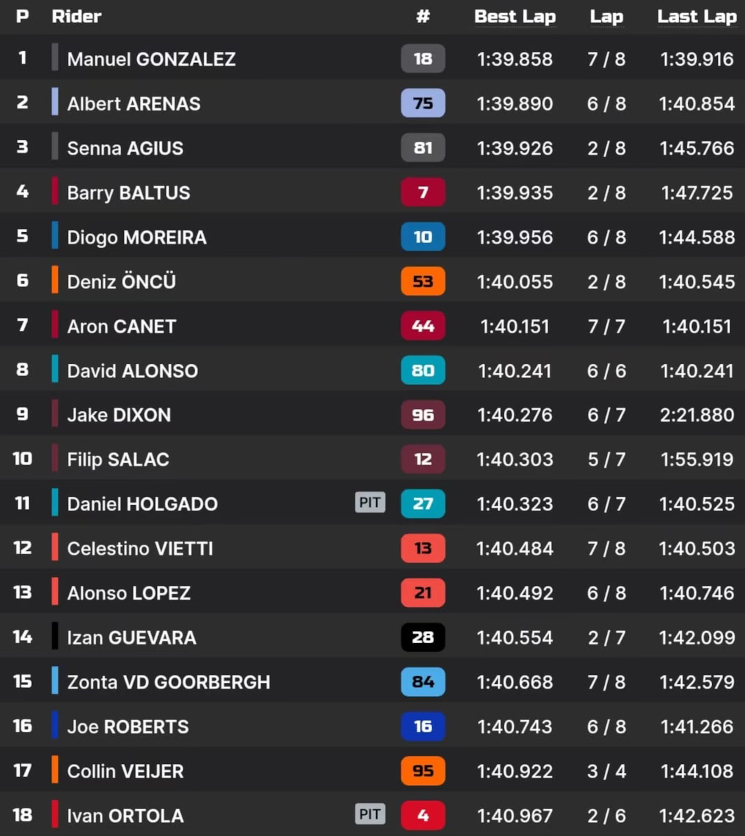Sort by the Best Lap column header
This screenshot has width=745, height=836.
point(515,17)
